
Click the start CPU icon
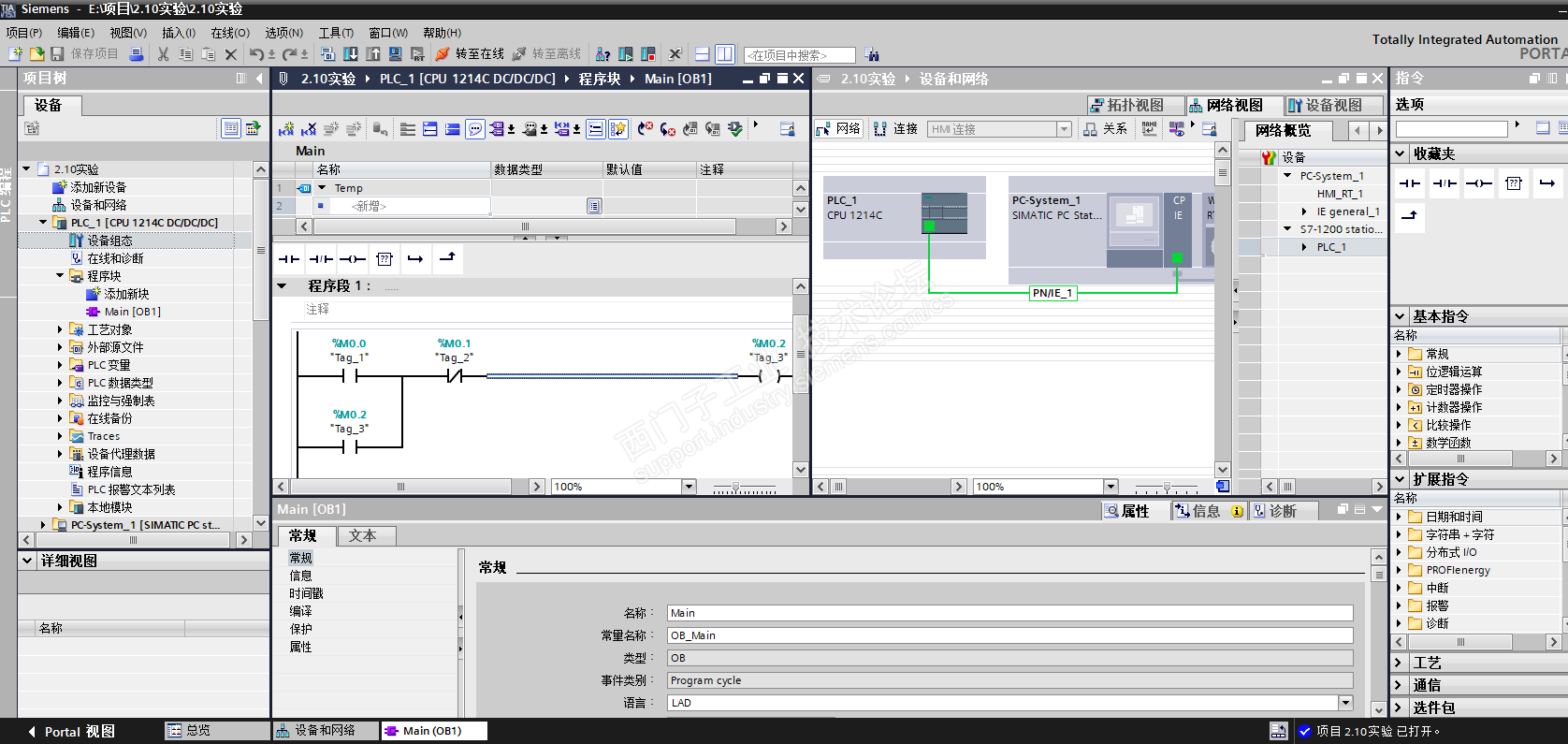pos(626,54)
